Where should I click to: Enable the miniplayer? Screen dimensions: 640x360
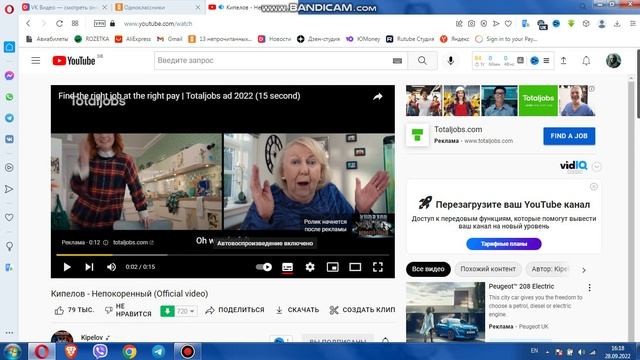click(333, 267)
